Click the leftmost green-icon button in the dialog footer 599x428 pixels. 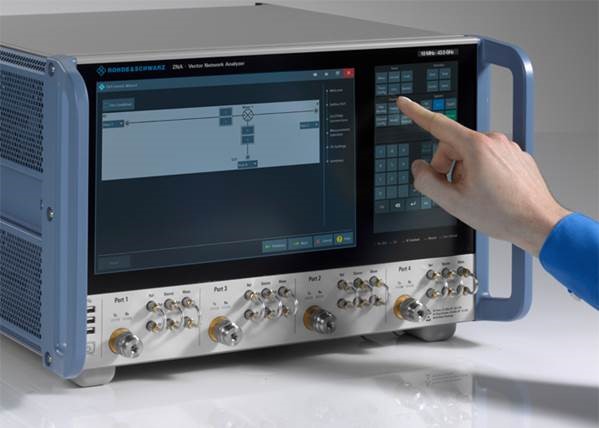[x=275, y=246]
